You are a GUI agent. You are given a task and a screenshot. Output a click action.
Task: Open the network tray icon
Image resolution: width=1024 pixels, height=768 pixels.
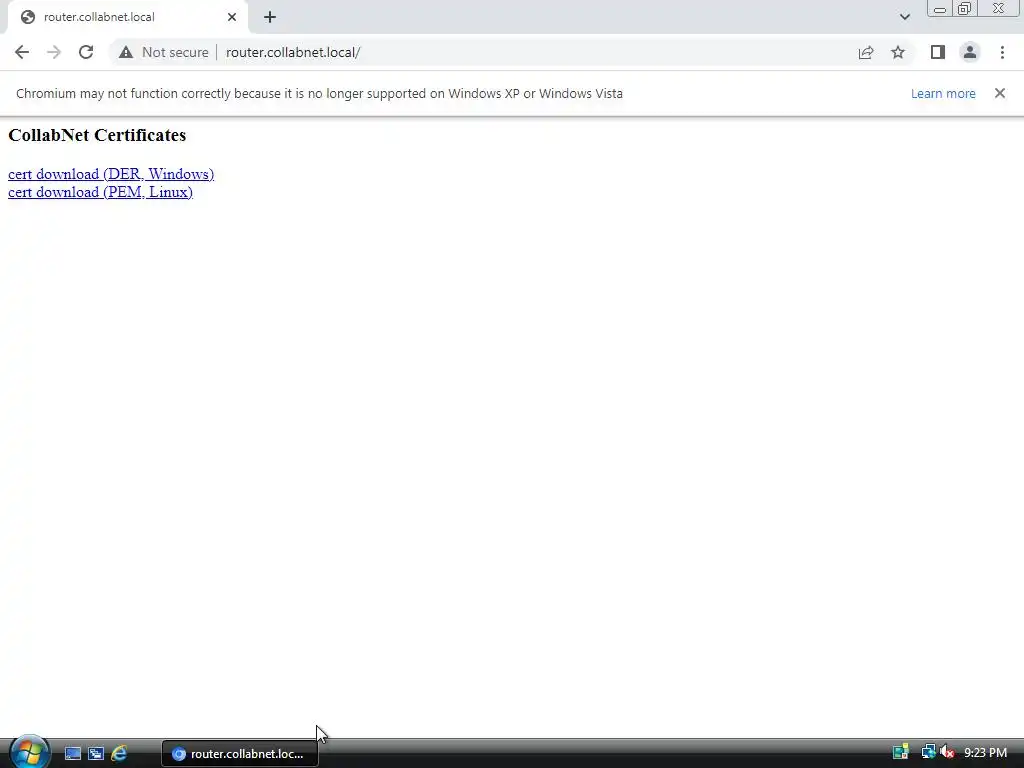click(x=928, y=752)
